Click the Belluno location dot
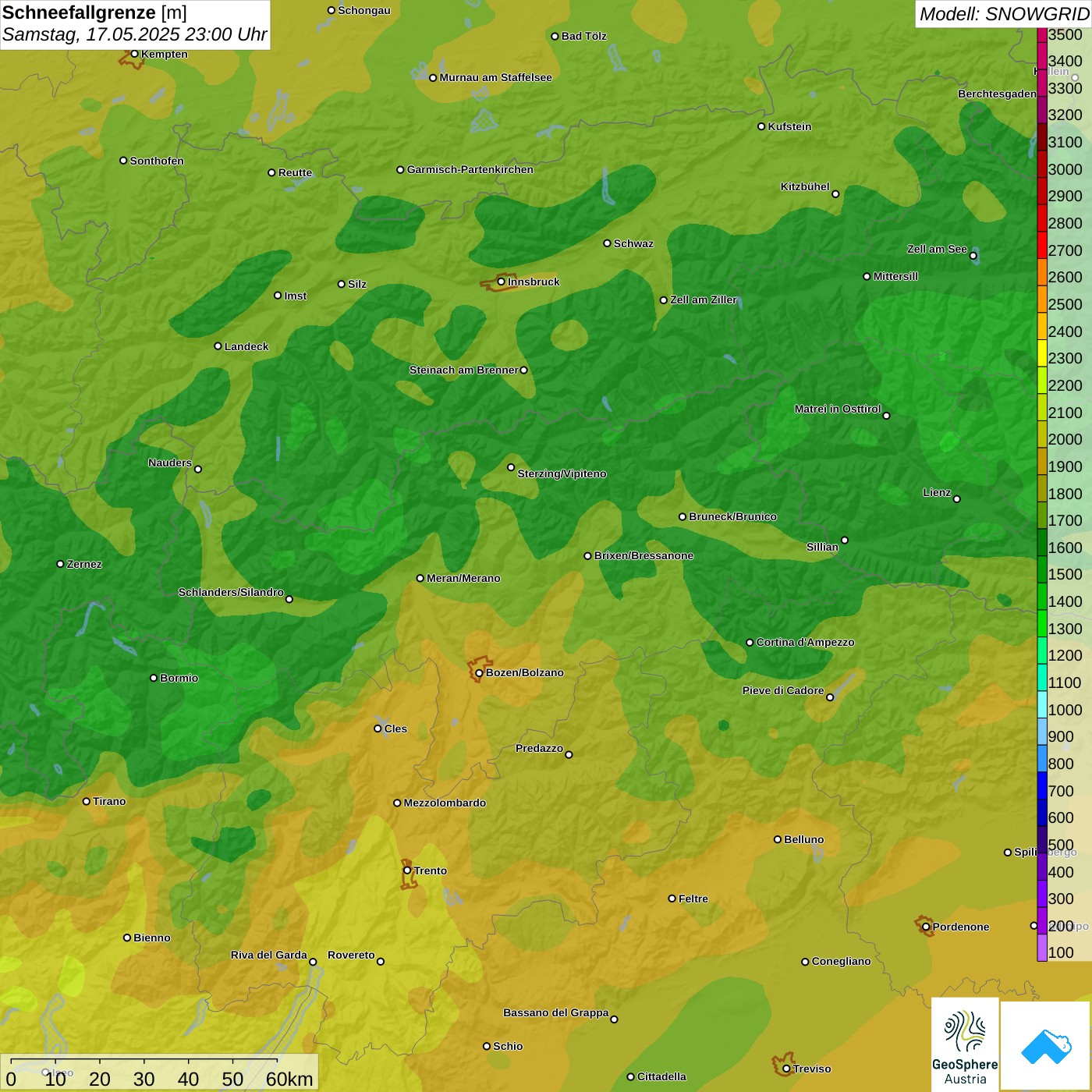This screenshot has height=1092, width=1092. 777,839
